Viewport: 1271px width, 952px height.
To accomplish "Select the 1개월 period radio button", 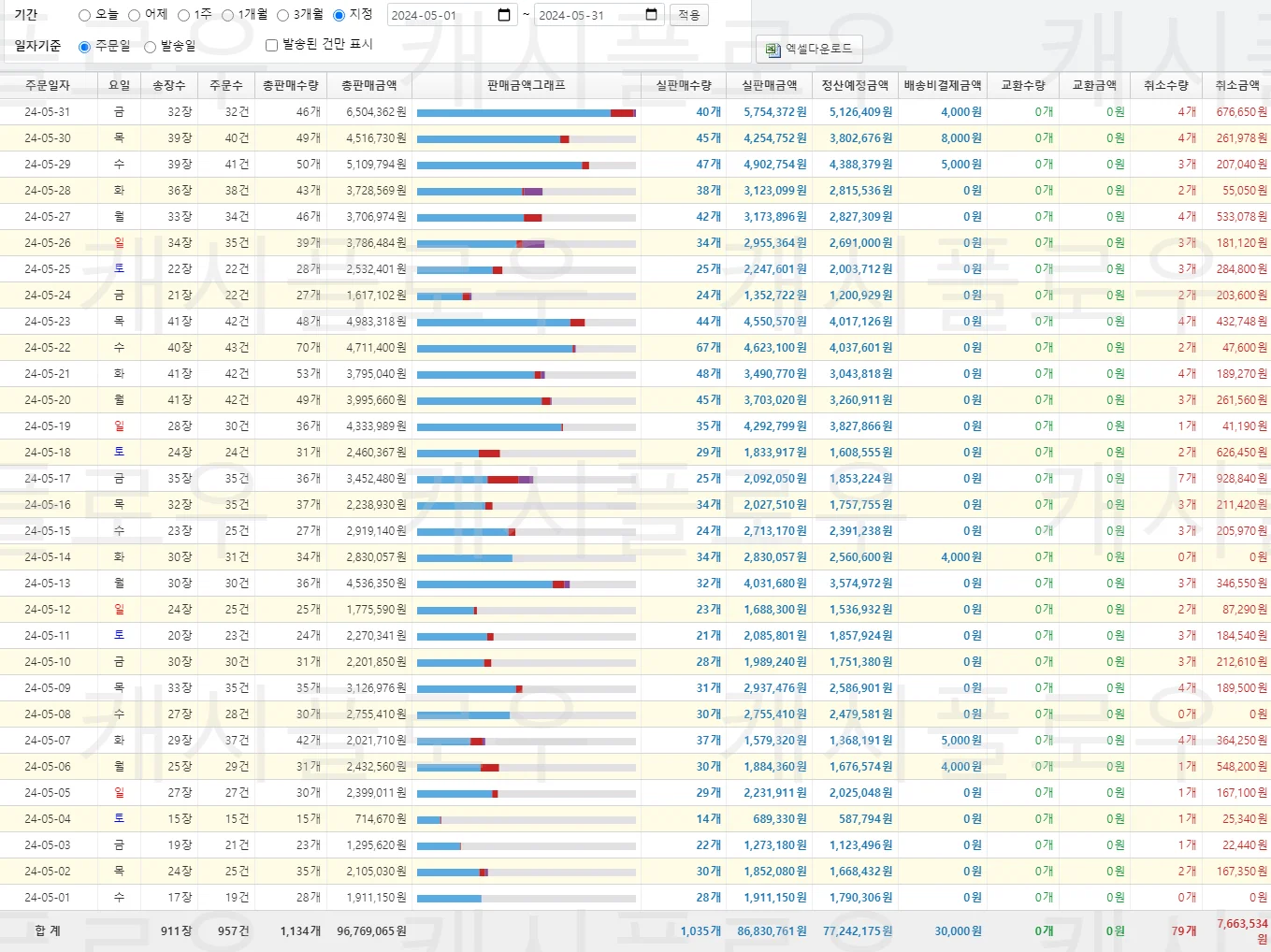I will [x=227, y=15].
